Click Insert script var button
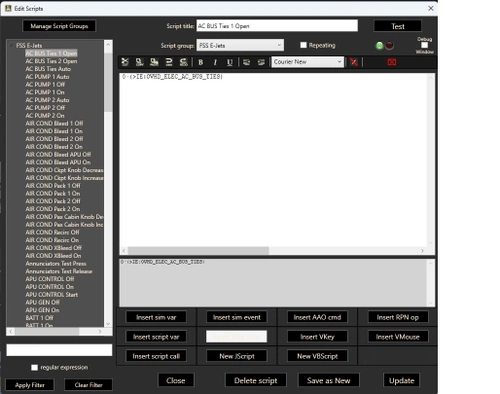 pos(156,337)
